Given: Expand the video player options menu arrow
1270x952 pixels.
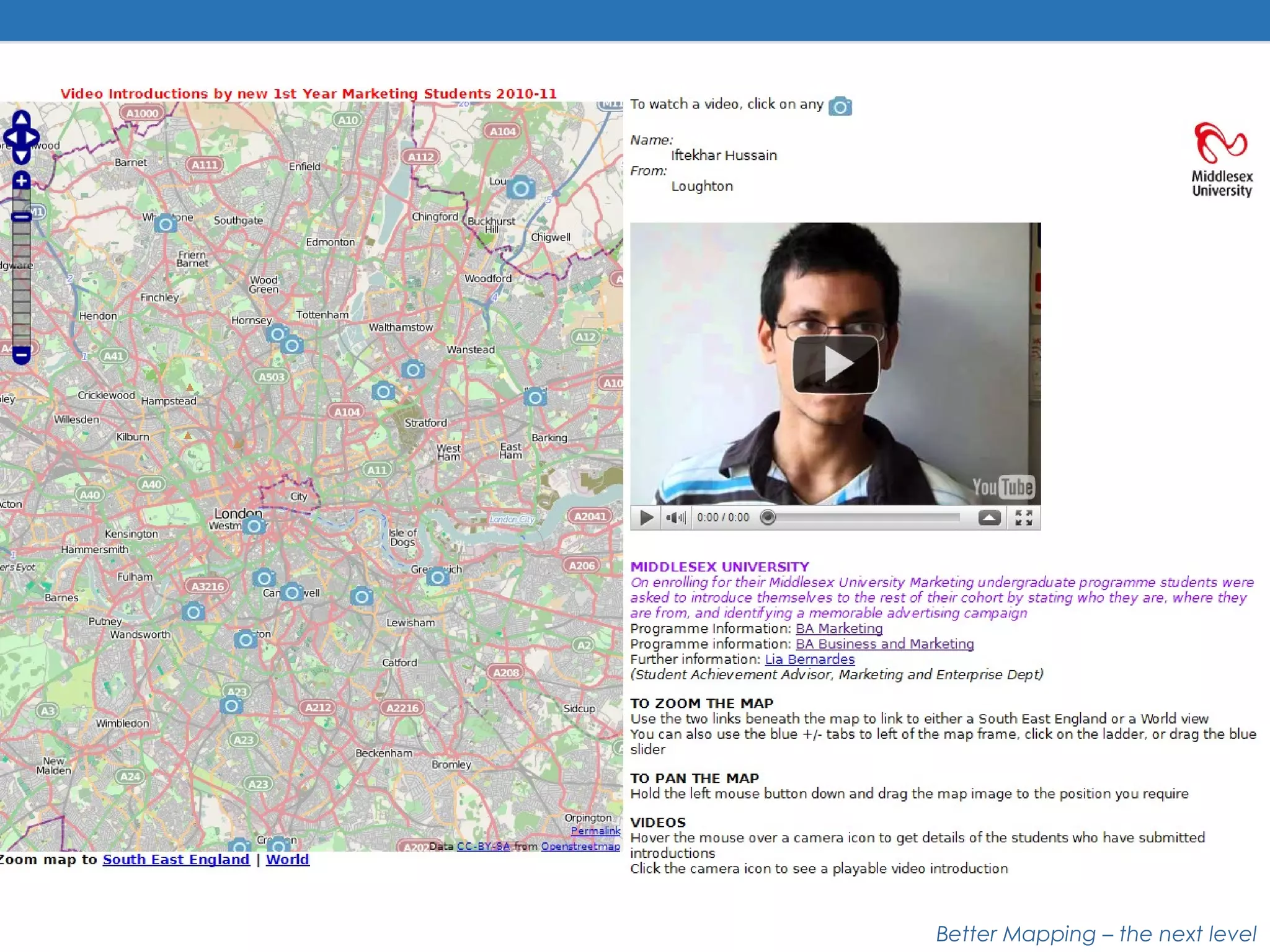Looking at the screenshot, I should [989, 518].
